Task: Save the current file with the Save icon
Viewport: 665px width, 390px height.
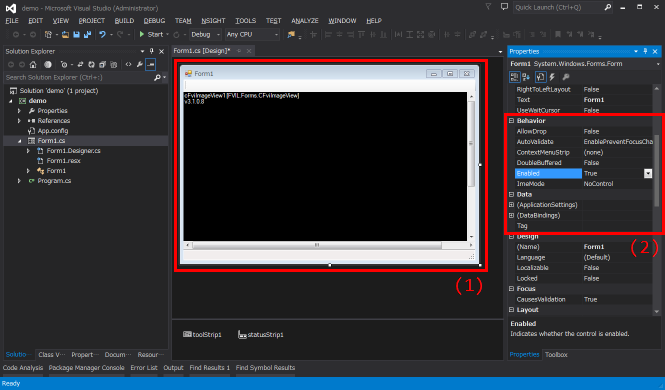Action: (76, 34)
